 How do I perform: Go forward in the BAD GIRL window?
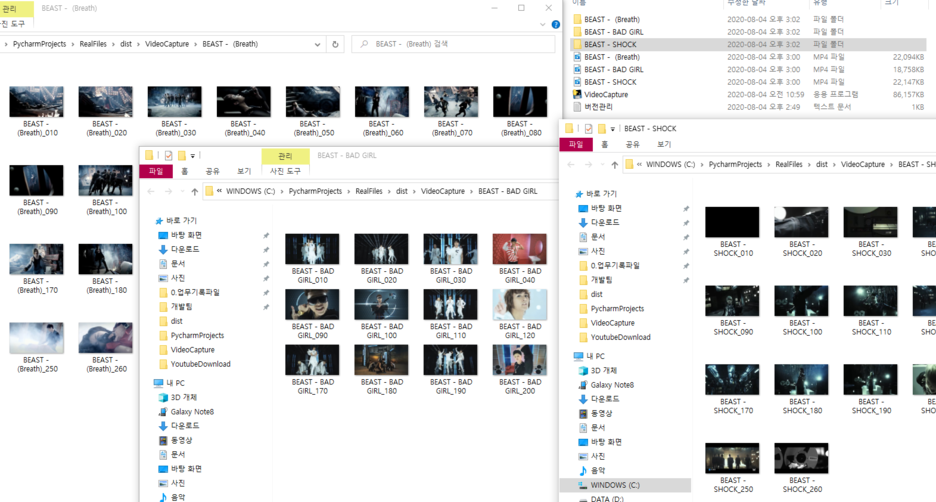(168, 192)
